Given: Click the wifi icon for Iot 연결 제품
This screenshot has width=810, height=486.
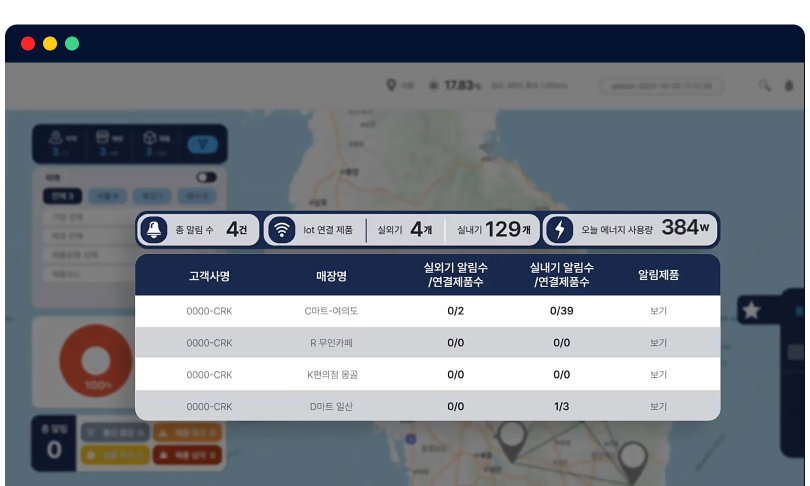Looking at the screenshot, I should pyautogui.click(x=282, y=229).
